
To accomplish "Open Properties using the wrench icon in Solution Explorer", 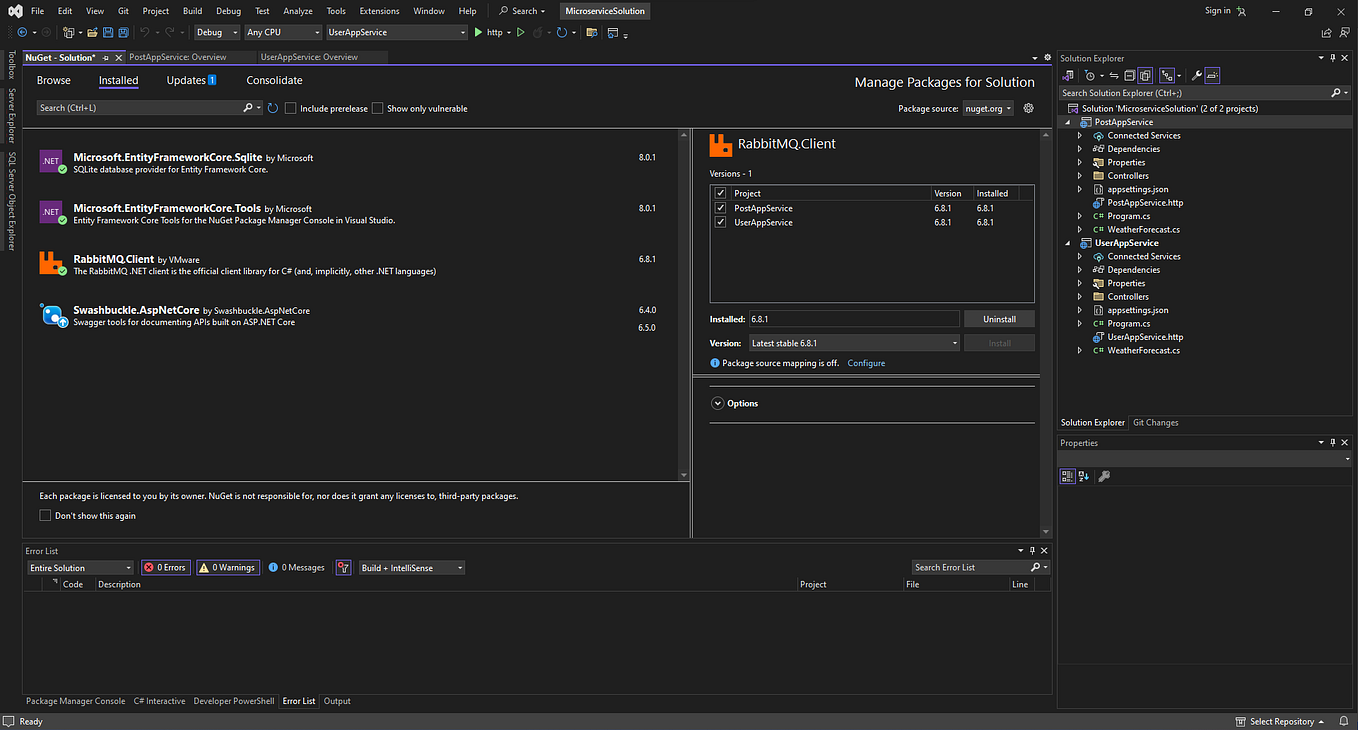I will click(x=1196, y=75).
